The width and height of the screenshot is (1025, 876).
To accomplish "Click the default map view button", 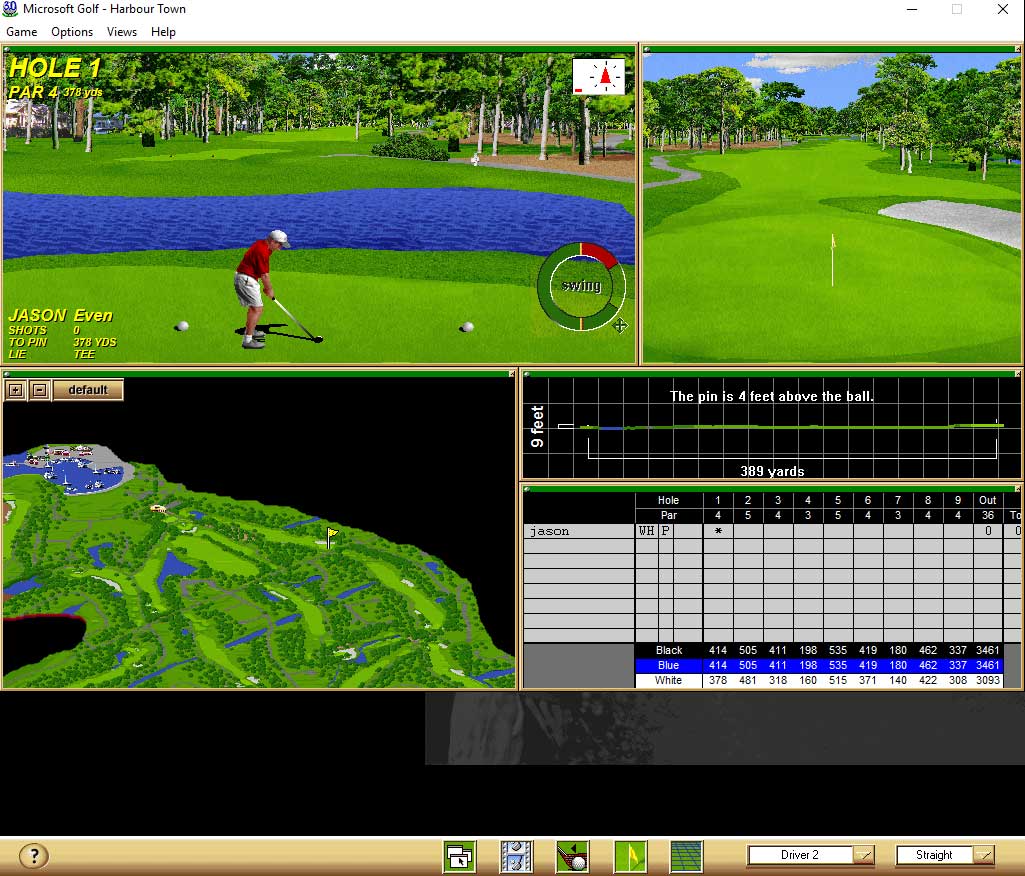I will pyautogui.click(x=88, y=390).
